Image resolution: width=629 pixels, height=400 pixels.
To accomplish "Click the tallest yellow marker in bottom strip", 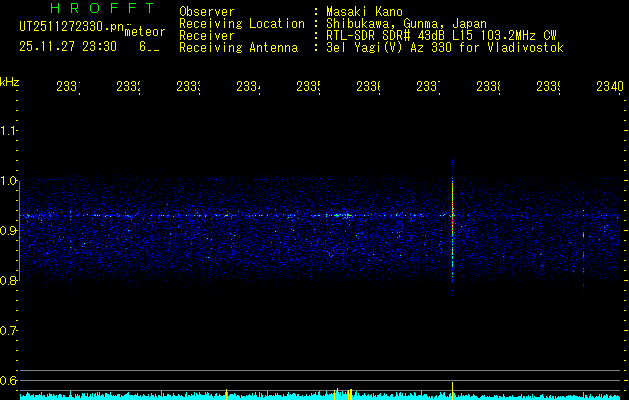I will point(452,391).
